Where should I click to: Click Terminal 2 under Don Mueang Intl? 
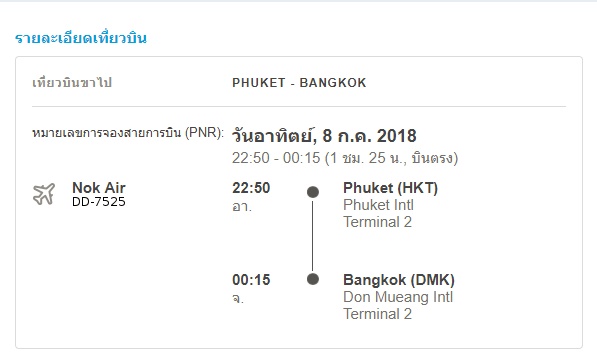(x=378, y=314)
